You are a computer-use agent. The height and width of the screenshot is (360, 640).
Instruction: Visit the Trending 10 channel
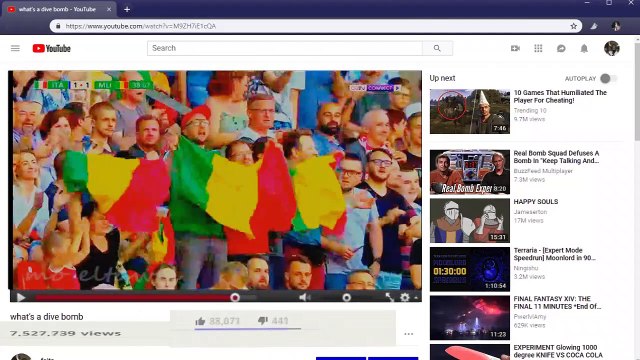click(530, 111)
